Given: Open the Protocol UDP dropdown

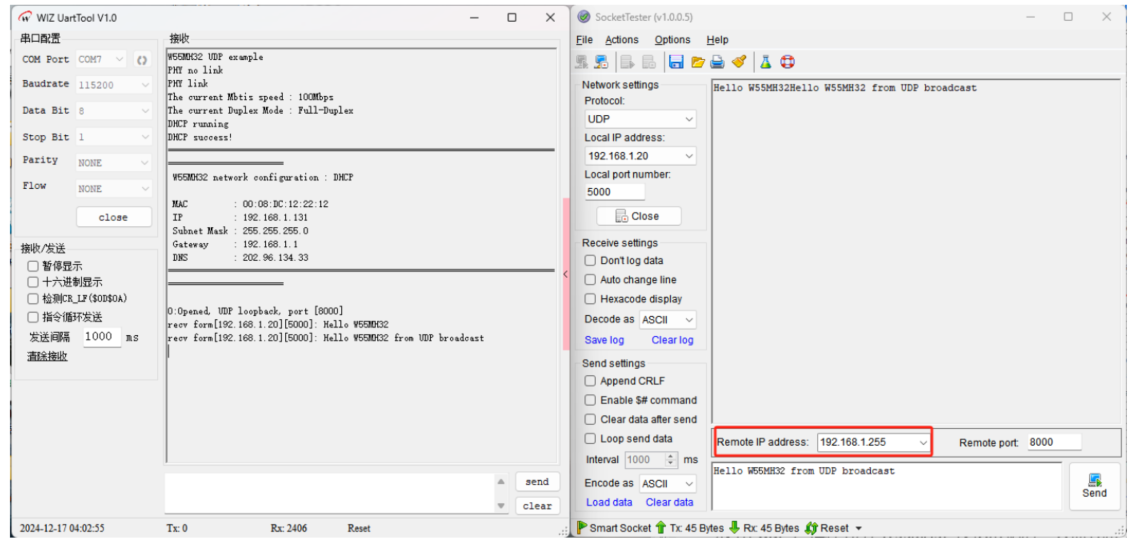Looking at the screenshot, I should [x=641, y=119].
